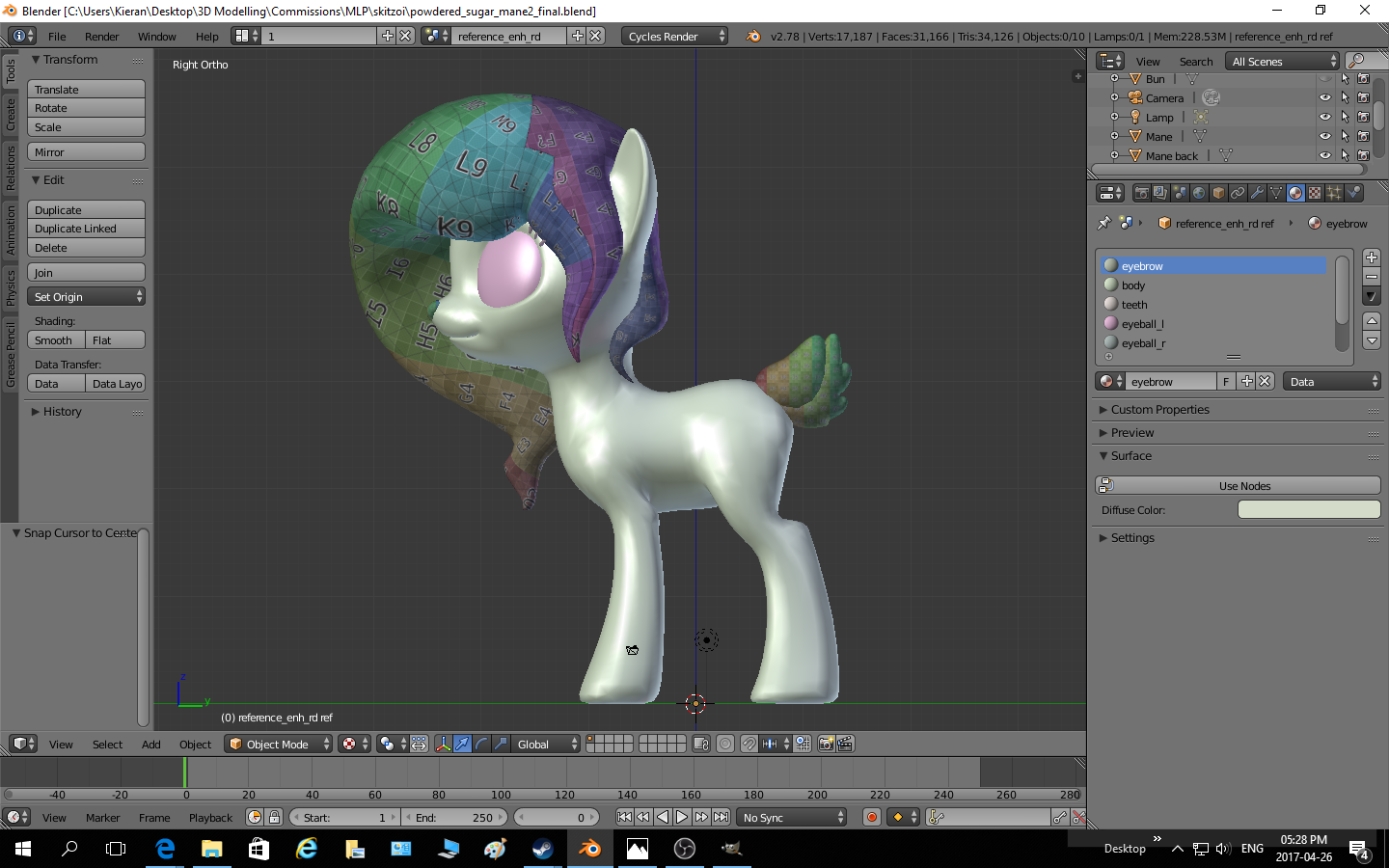Image resolution: width=1389 pixels, height=868 pixels.
Task: Open the Particles properties tab (sparkles icon)
Action: pos(1334,193)
